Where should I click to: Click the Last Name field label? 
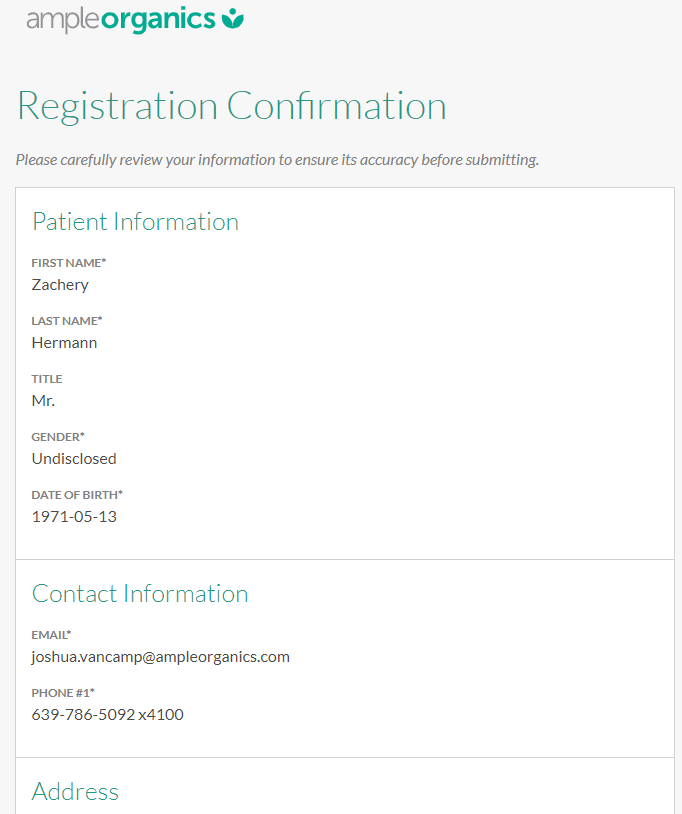point(67,321)
